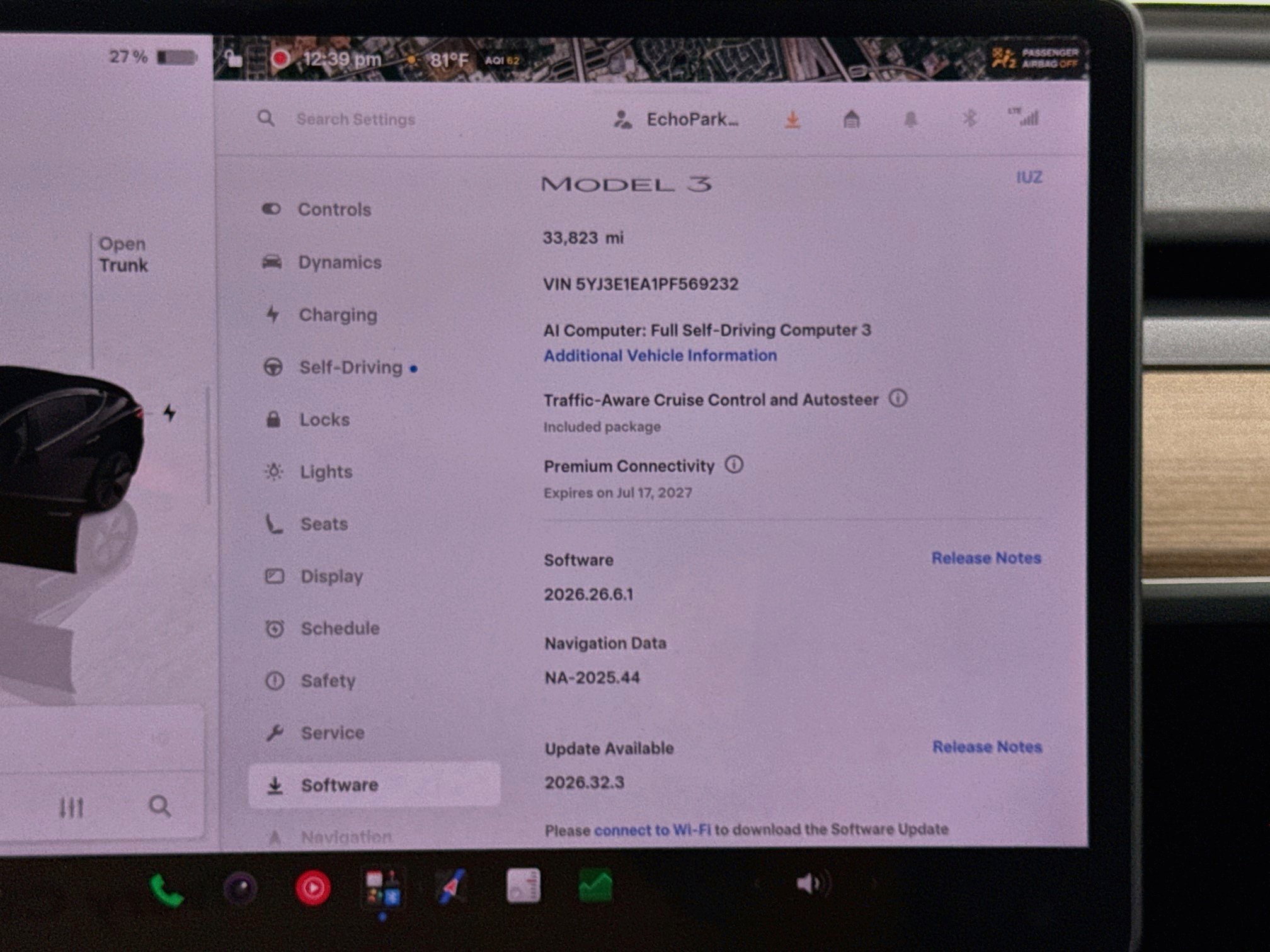This screenshot has width=1270, height=952.
Task: Open the notifications bell icon
Action: click(910, 119)
